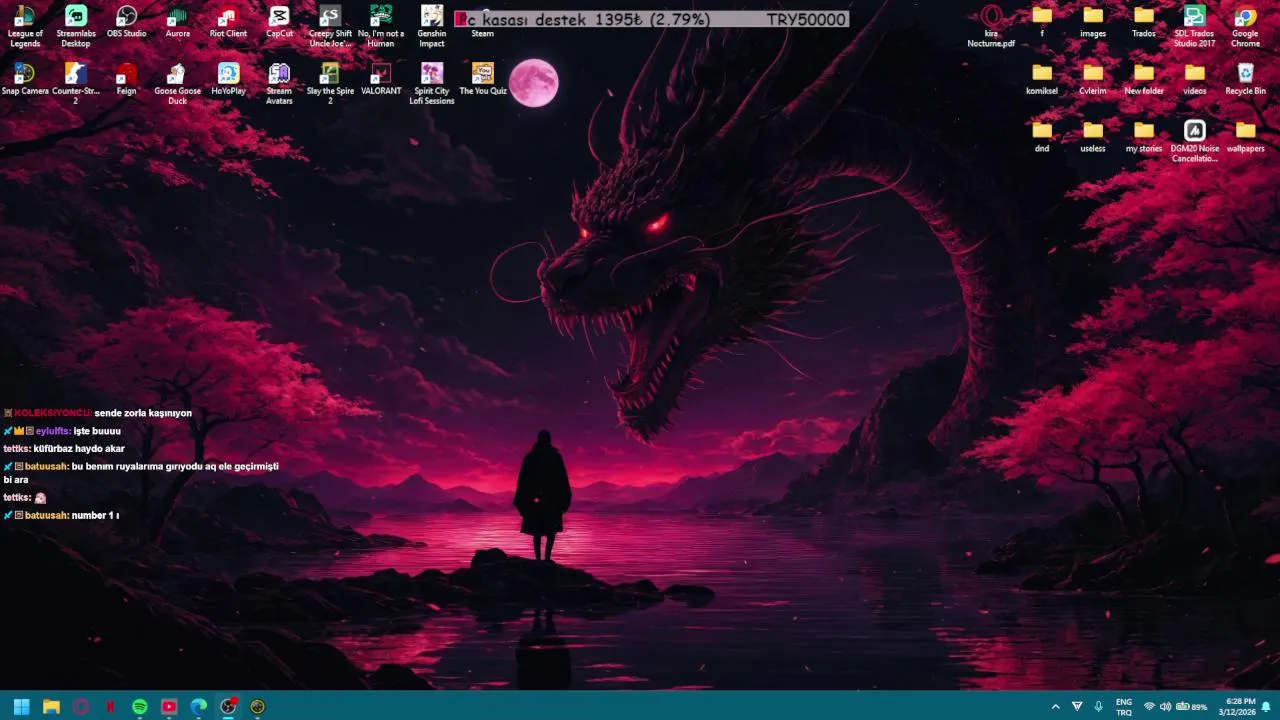Viewport: 1280px width, 720px height.
Task: Click the No, I'm not a Human icon
Action: pos(381,26)
